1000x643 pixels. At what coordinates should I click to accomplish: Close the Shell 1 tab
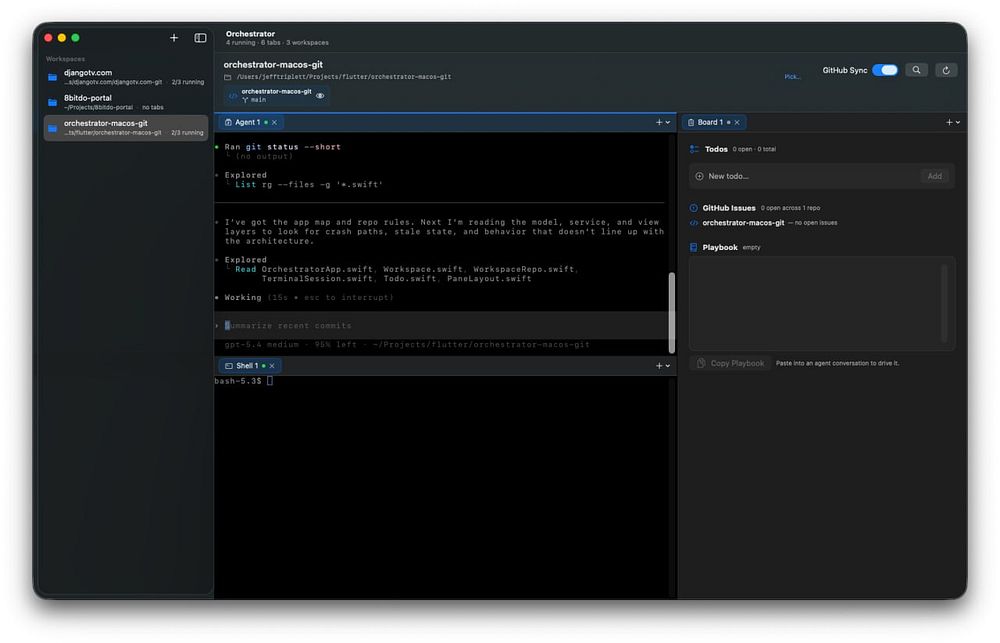pyautogui.click(x=272, y=366)
